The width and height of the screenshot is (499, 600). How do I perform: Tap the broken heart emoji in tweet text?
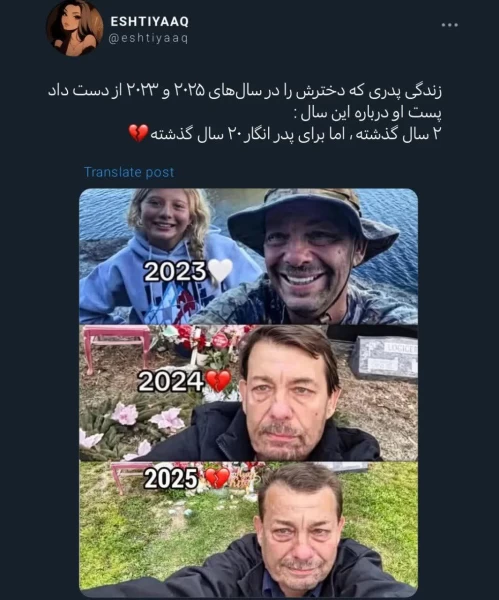tap(138, 134)
